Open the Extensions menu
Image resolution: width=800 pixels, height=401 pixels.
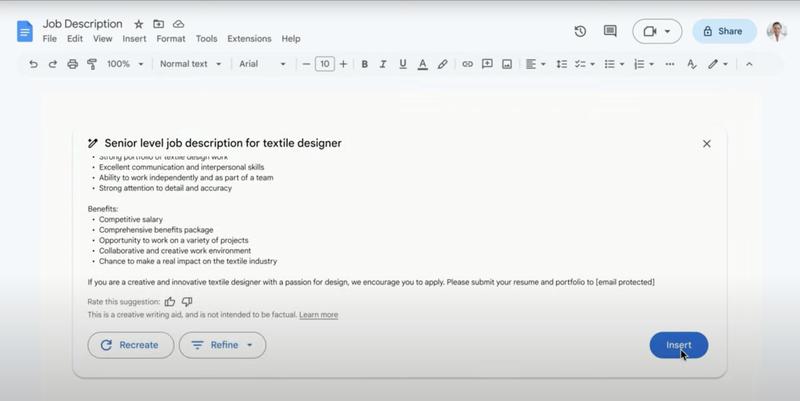tap(249, 39)
